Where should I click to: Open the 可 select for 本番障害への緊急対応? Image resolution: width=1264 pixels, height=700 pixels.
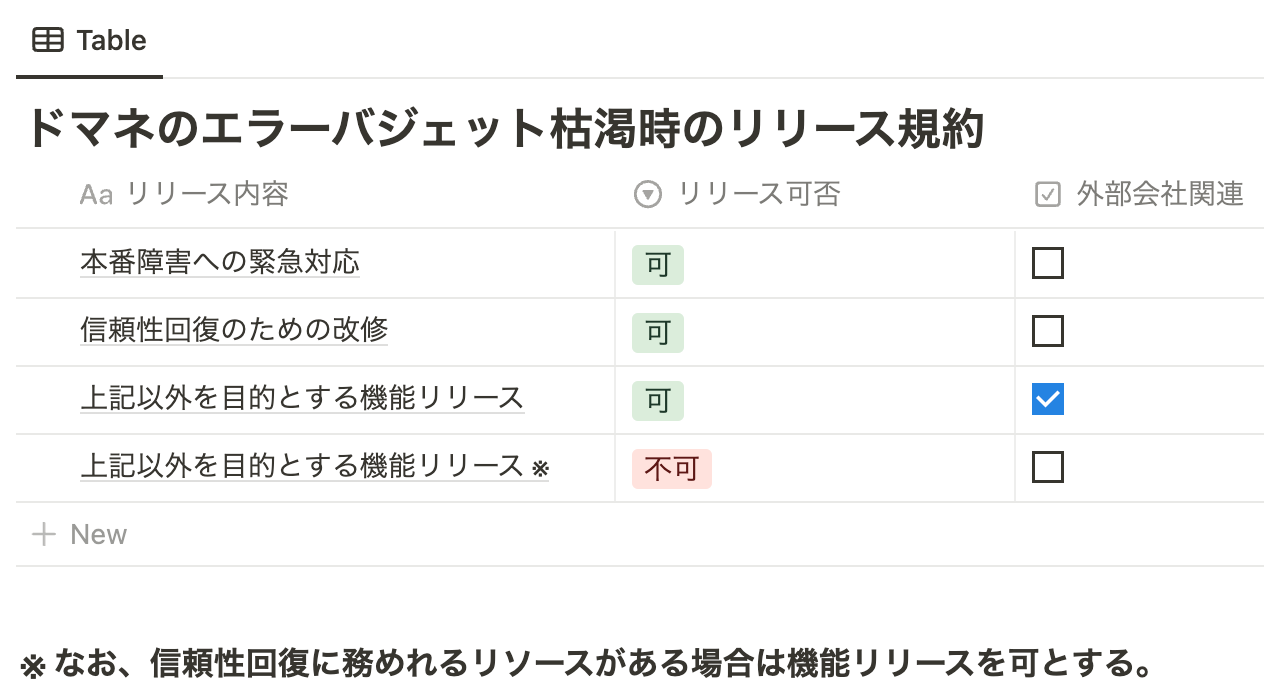click(x=658, y=265)
